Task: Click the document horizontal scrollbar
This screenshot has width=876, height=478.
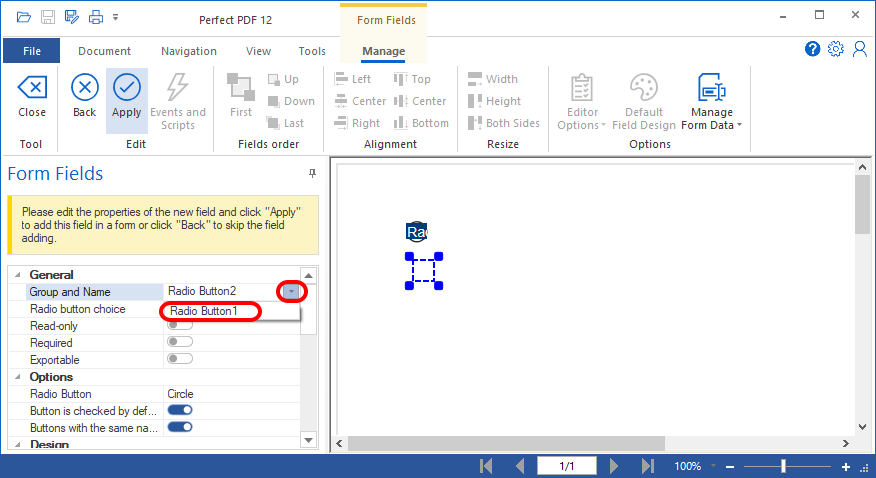Action: [x=506, y=443]
